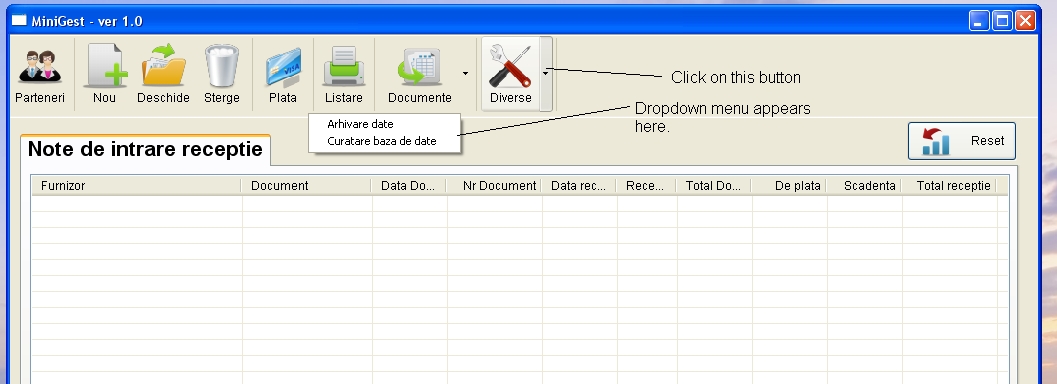Image resolution: width=1057 pixels, height=384 pixels.
Task: Click the Diverse tools icon
Action: click(x=510, y=74)
